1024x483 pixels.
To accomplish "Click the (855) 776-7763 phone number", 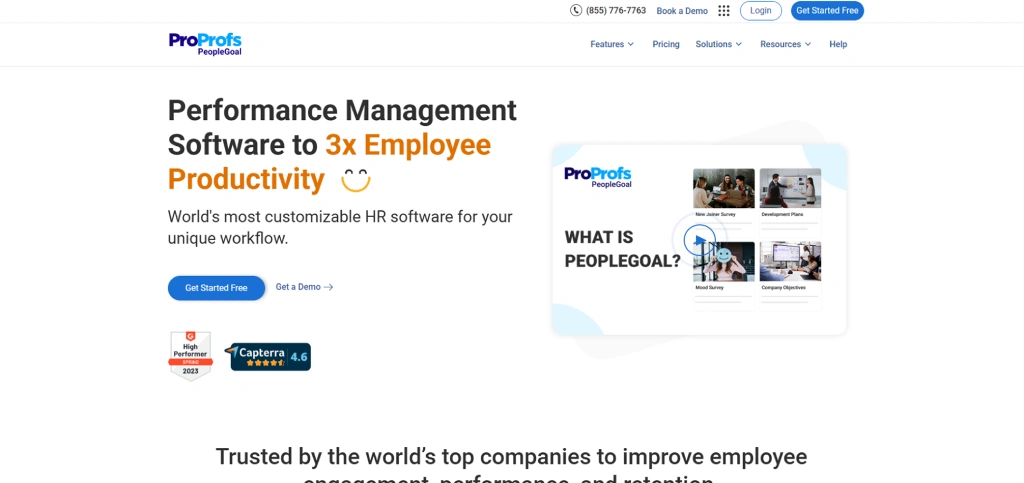I will click(616, 10).
